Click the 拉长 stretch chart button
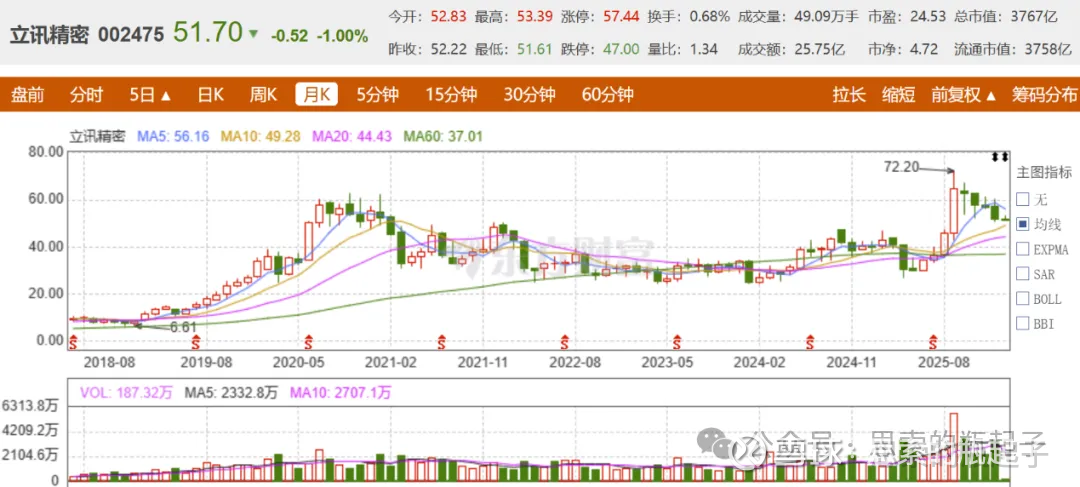1080x487 pixels. 849,94
